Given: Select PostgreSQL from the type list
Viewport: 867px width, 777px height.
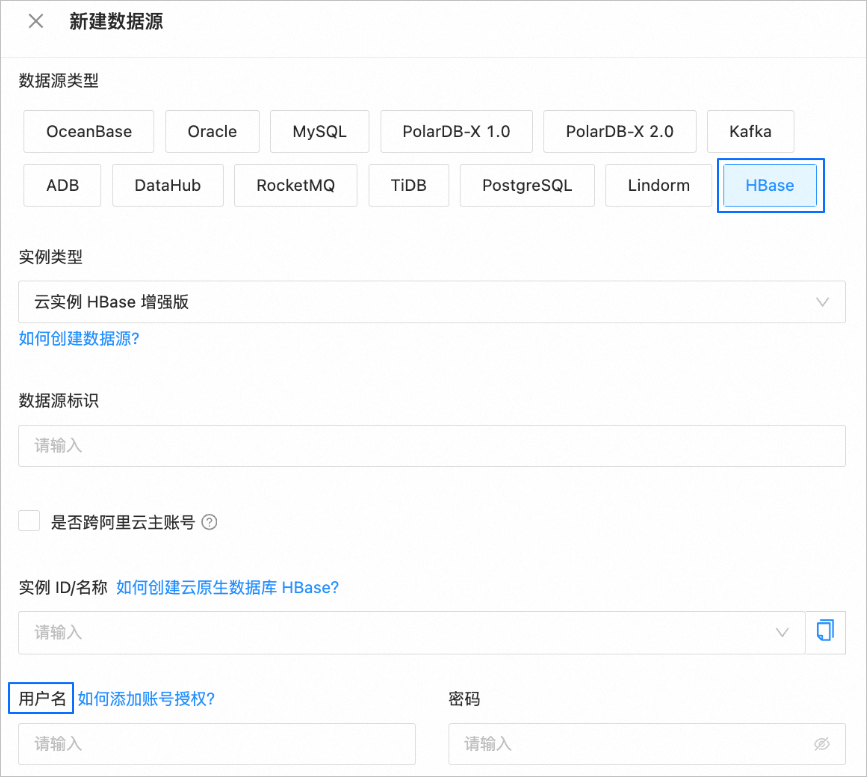Looking at the screenshot, I should point(526,185).
